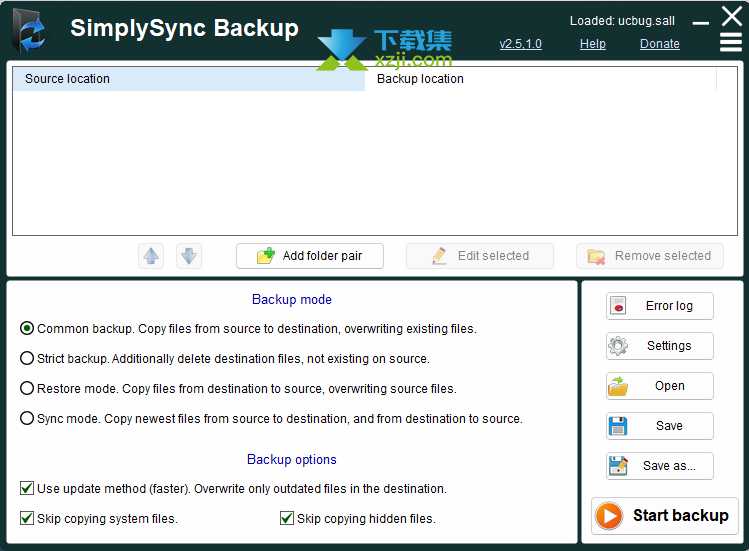
Task: Click Backup location column header
Action: pos(540,79)
